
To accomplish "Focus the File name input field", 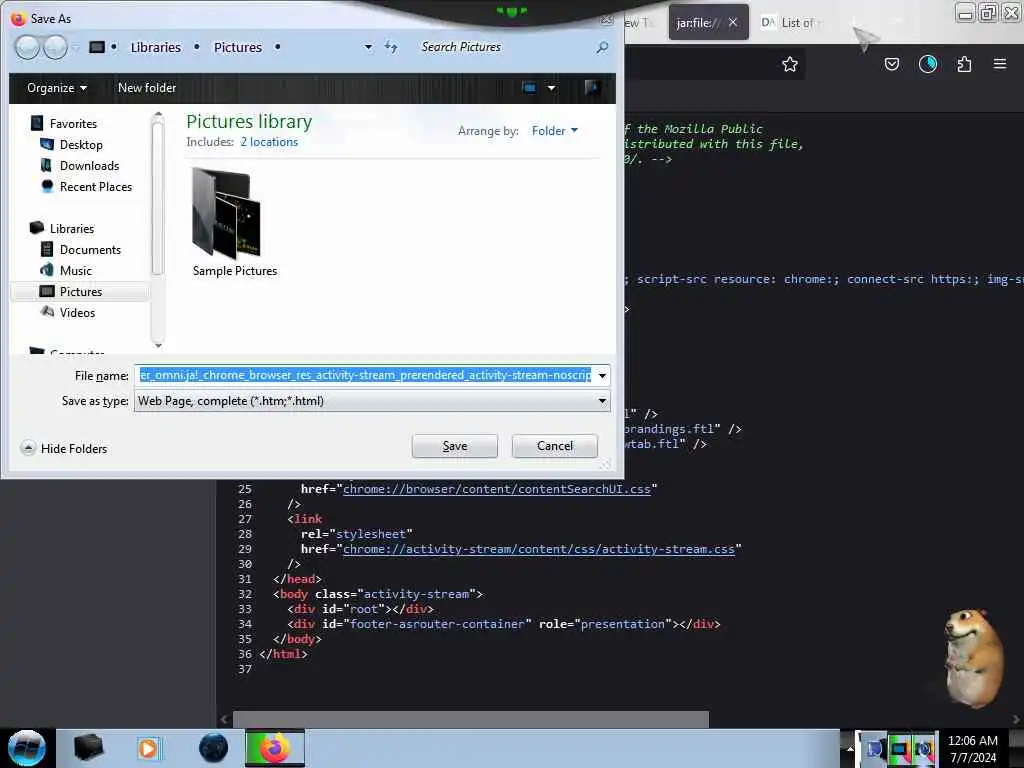I will [x=364, y=376].
